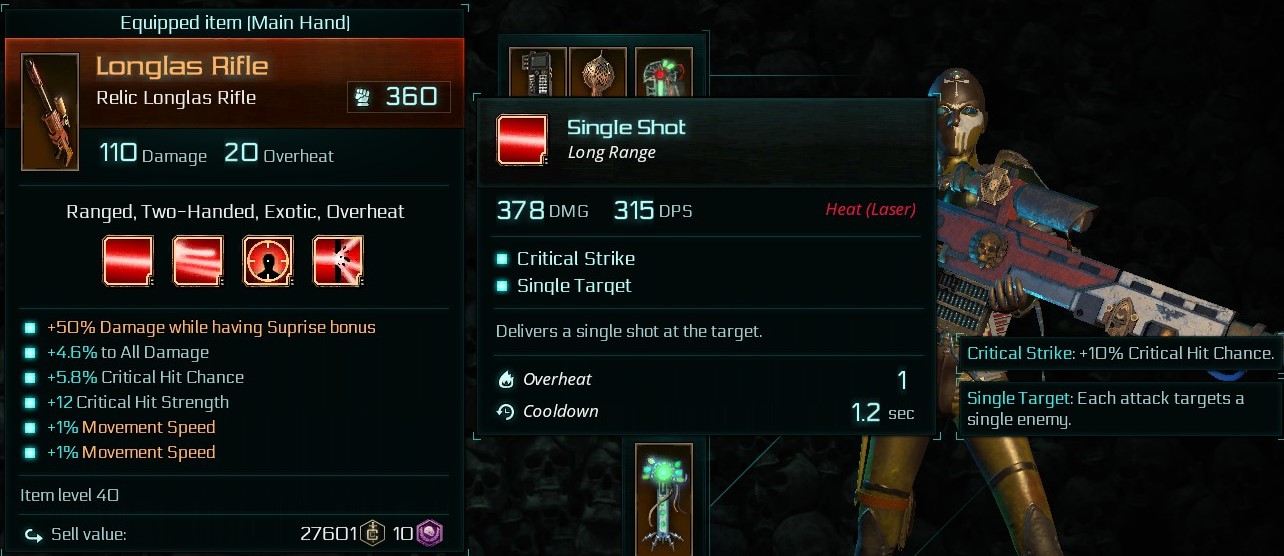Screen dimensions: 1284x556
Task: Select the first Single Shot skill icon
Action: (x=129, y=261)
